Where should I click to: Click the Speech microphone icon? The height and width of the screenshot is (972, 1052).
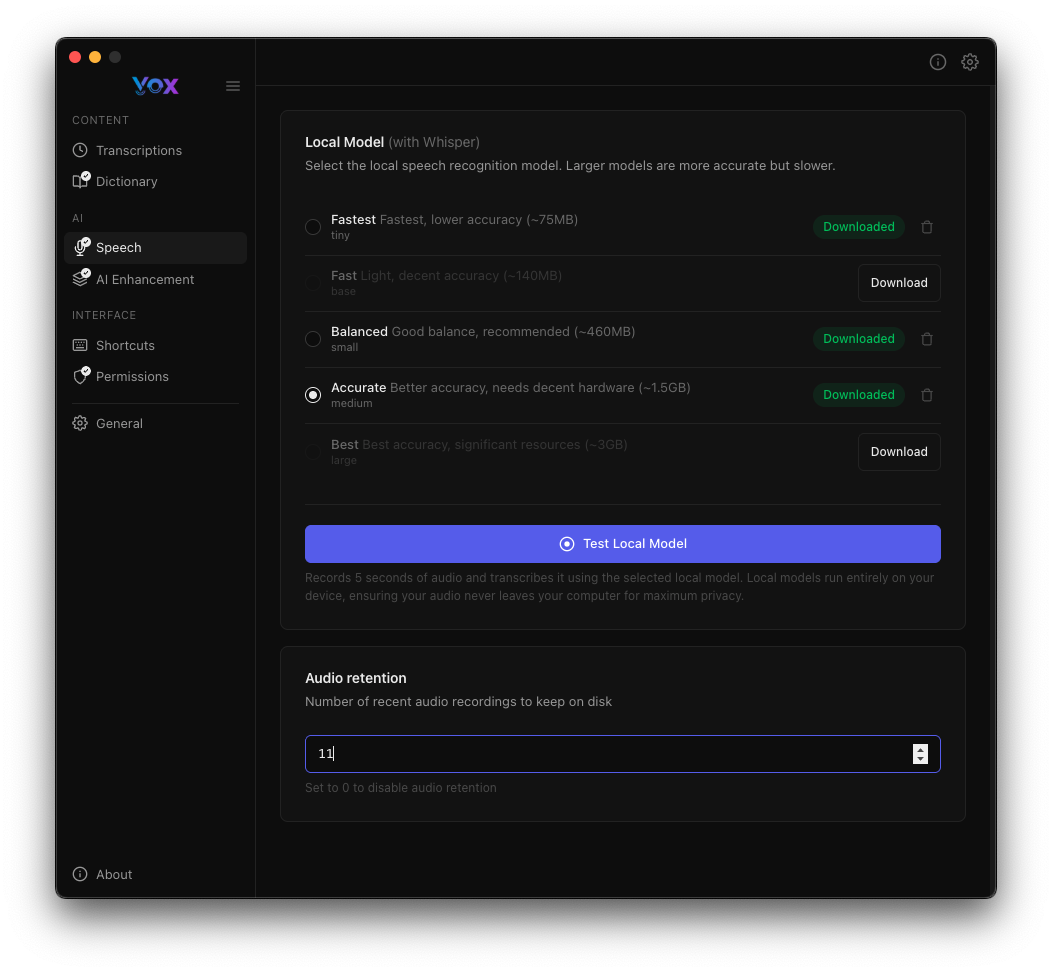(80, 247)
